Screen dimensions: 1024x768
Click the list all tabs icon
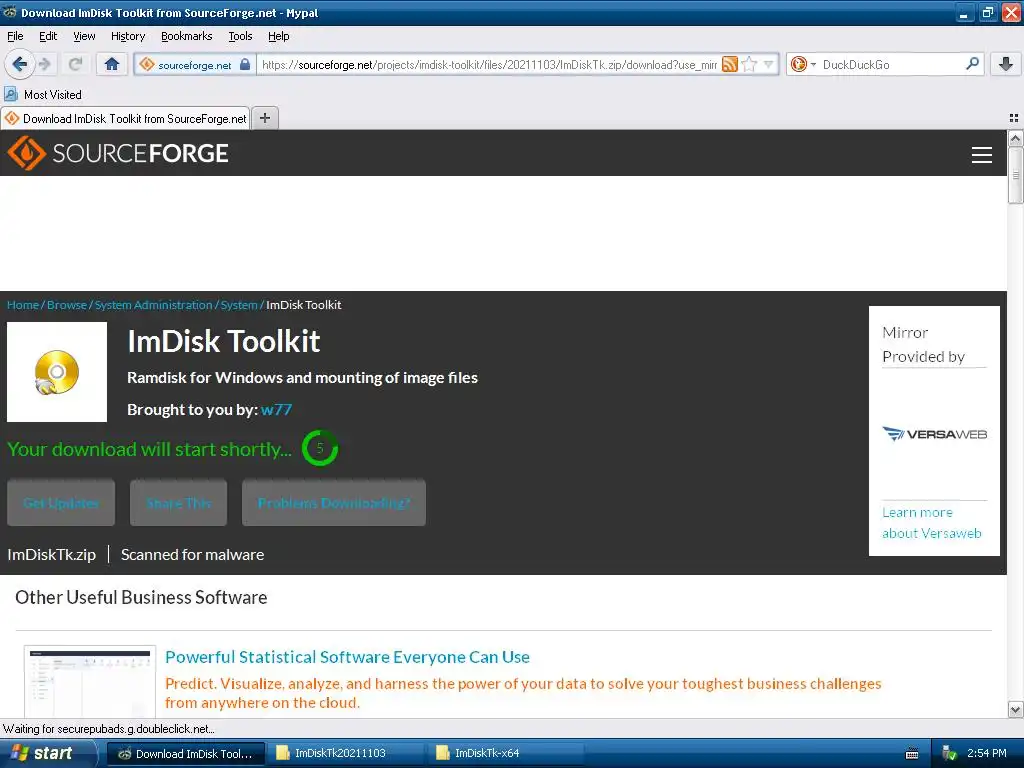pos(1014,118)
